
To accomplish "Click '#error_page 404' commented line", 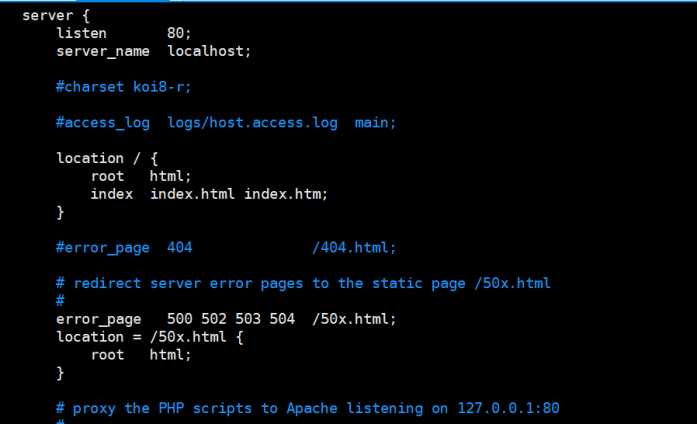I will click(124, 248).
